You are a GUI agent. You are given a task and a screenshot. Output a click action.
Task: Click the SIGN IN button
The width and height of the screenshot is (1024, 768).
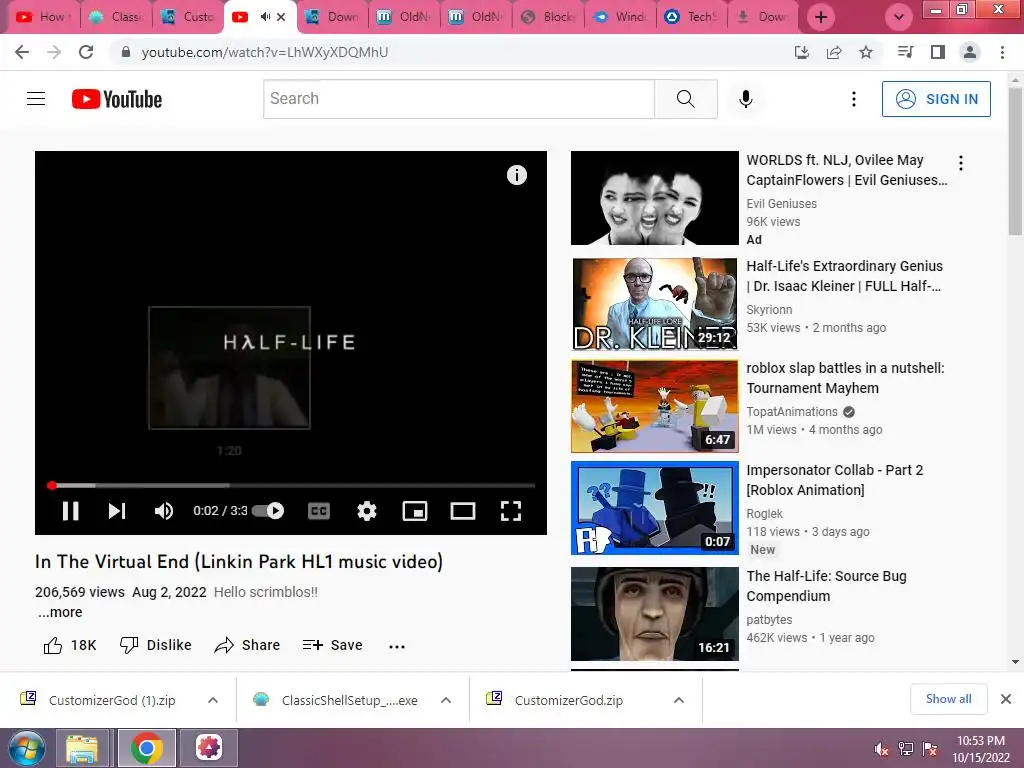936,99
